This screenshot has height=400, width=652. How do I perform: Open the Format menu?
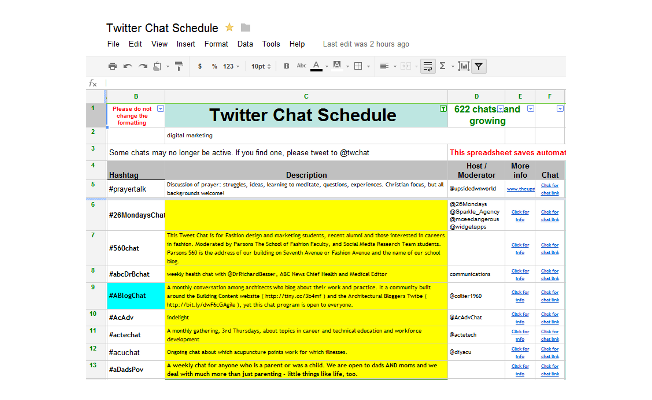[x=216, y=44]
